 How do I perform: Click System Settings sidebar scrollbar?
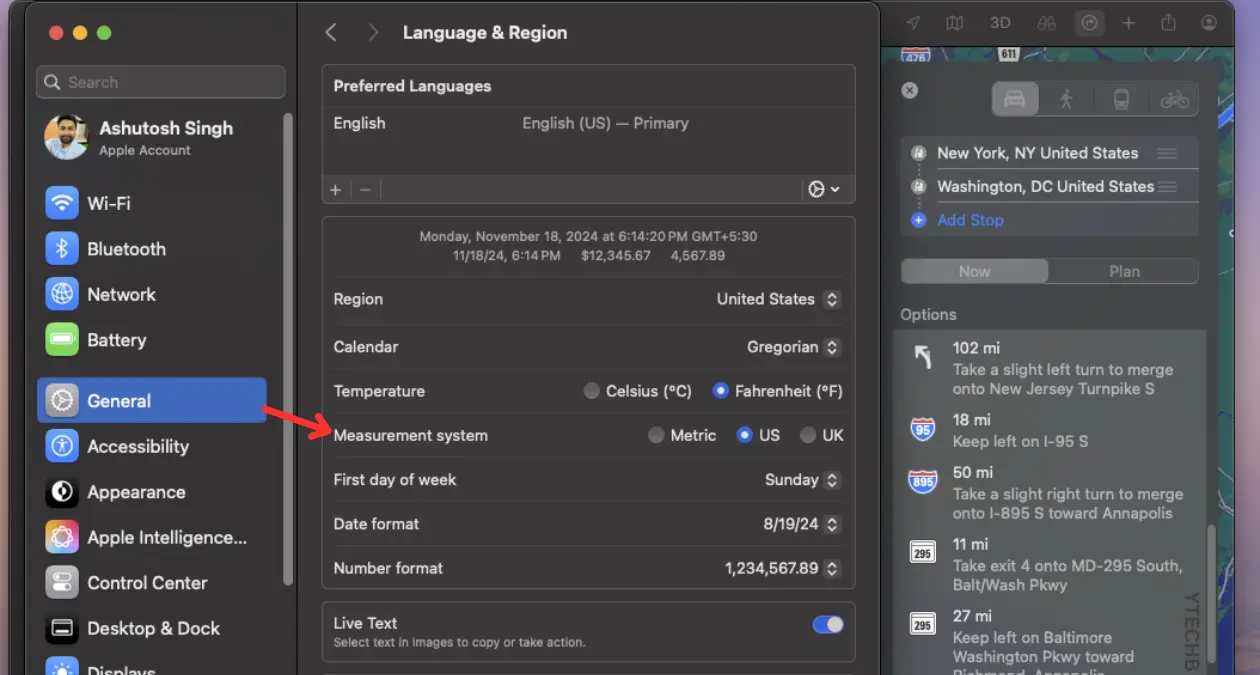click(x=288, y=350)
